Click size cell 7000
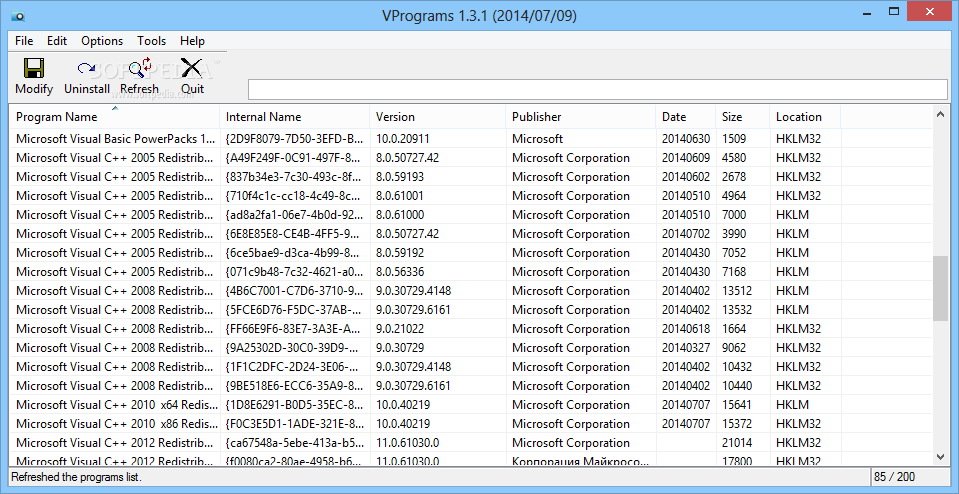959x494 pixels. point(734,215)
